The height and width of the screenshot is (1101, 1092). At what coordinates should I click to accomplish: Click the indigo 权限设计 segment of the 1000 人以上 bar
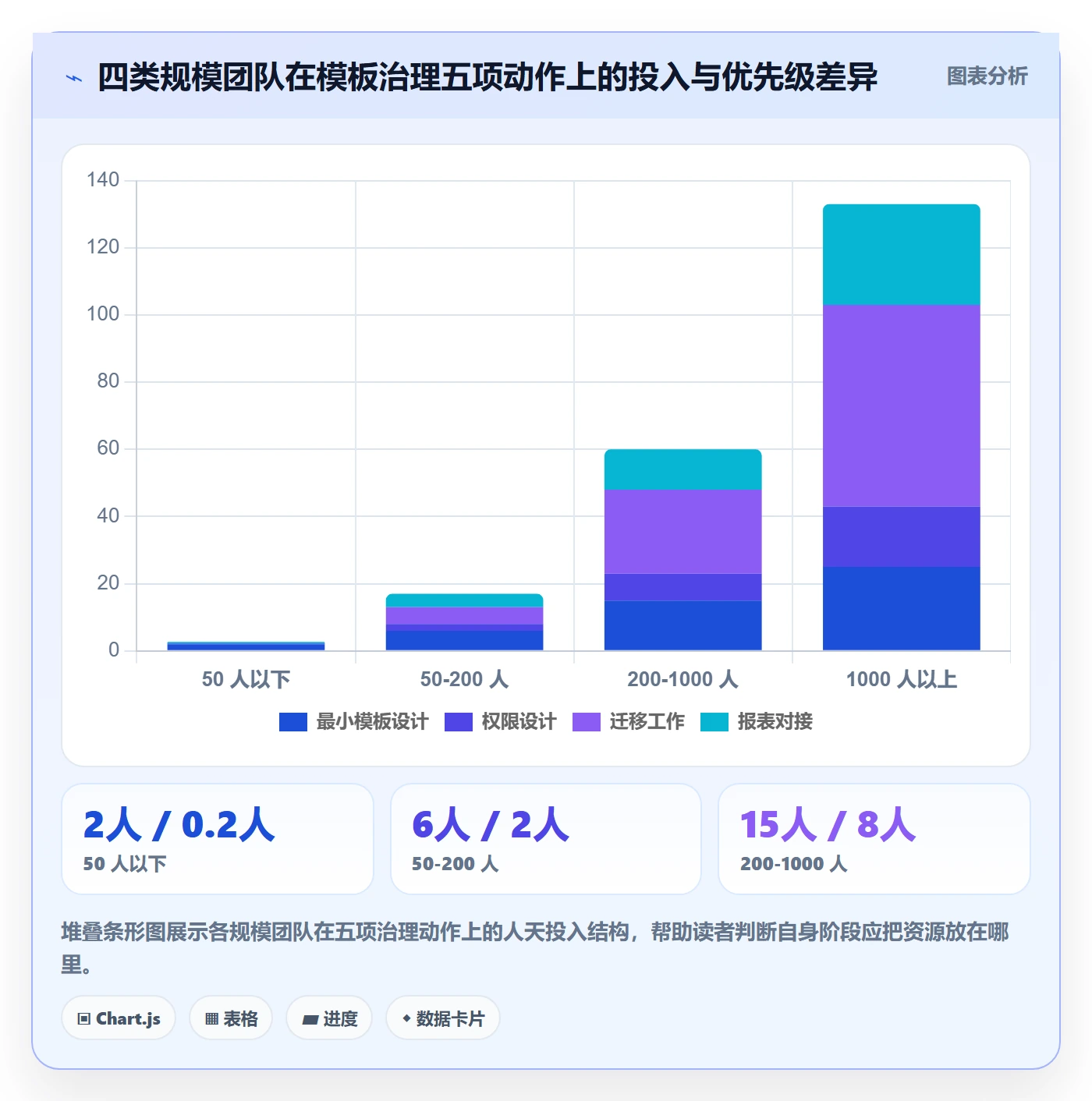click(x=902, y=536)
